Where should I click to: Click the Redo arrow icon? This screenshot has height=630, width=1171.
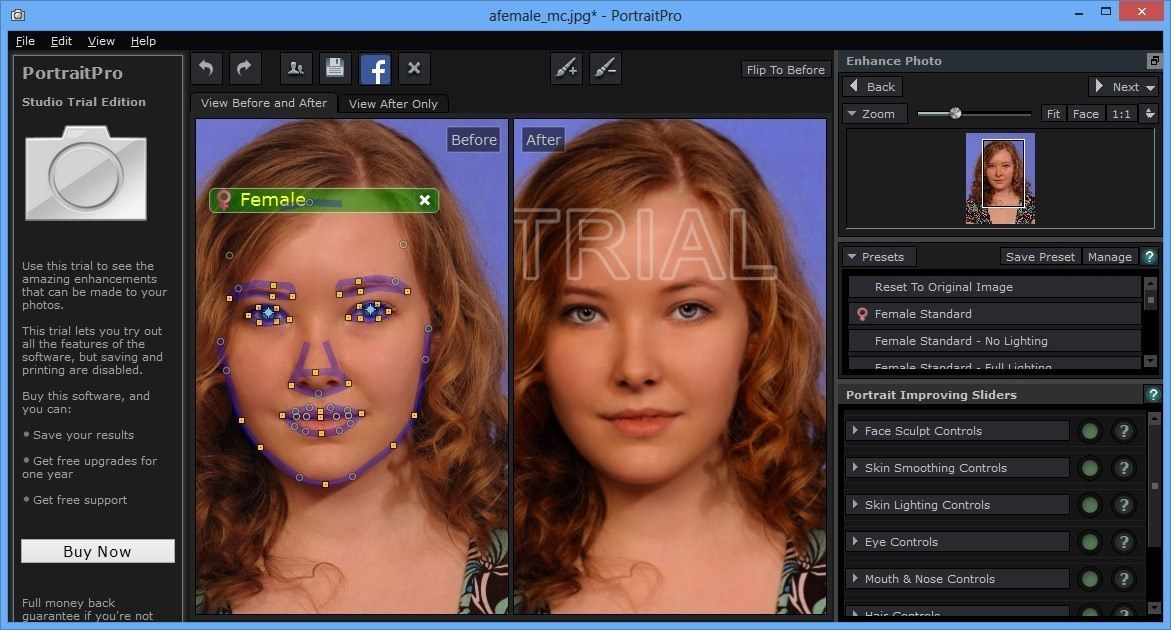[245, 68]
